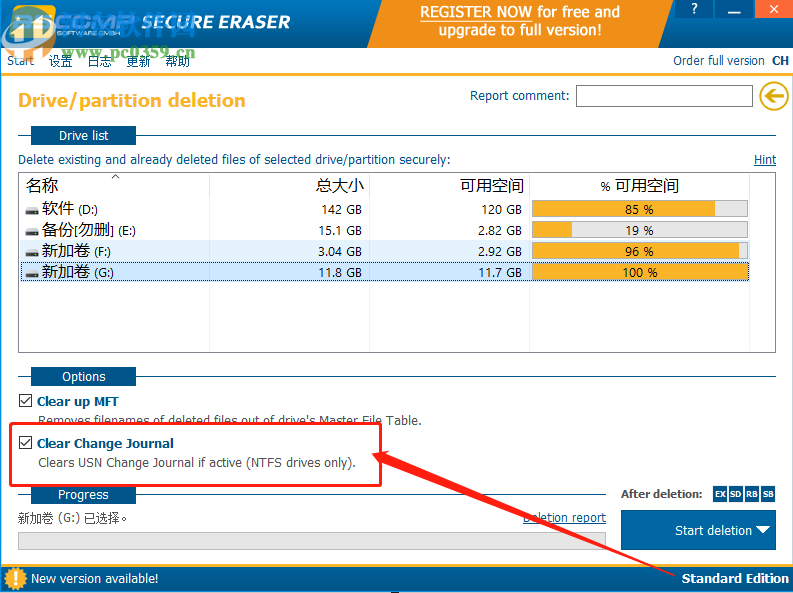The height and width of the screenshot is (593, 793).
Task: Open the 帮助 menu
Action: [x=178, y=61]
